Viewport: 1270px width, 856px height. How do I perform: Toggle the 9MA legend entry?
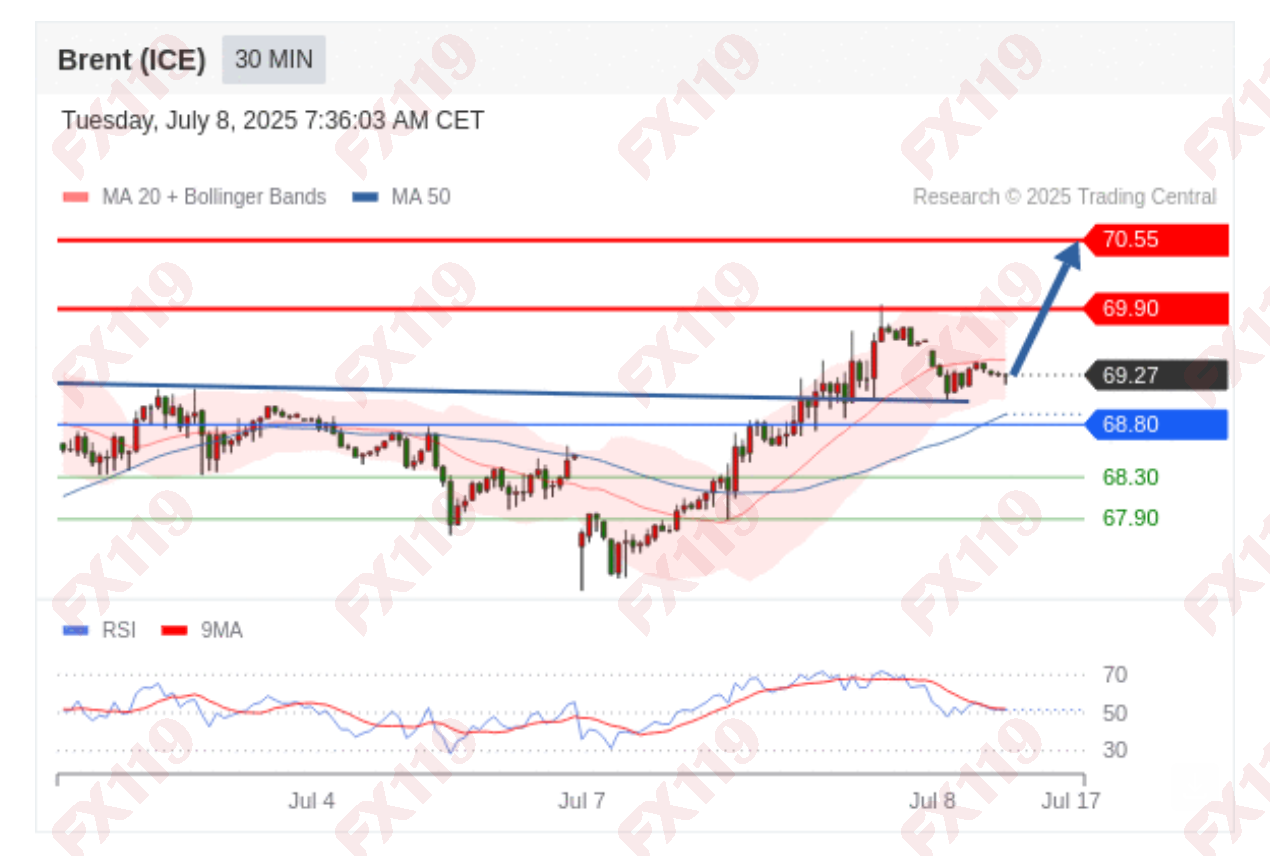coord(202,630)
